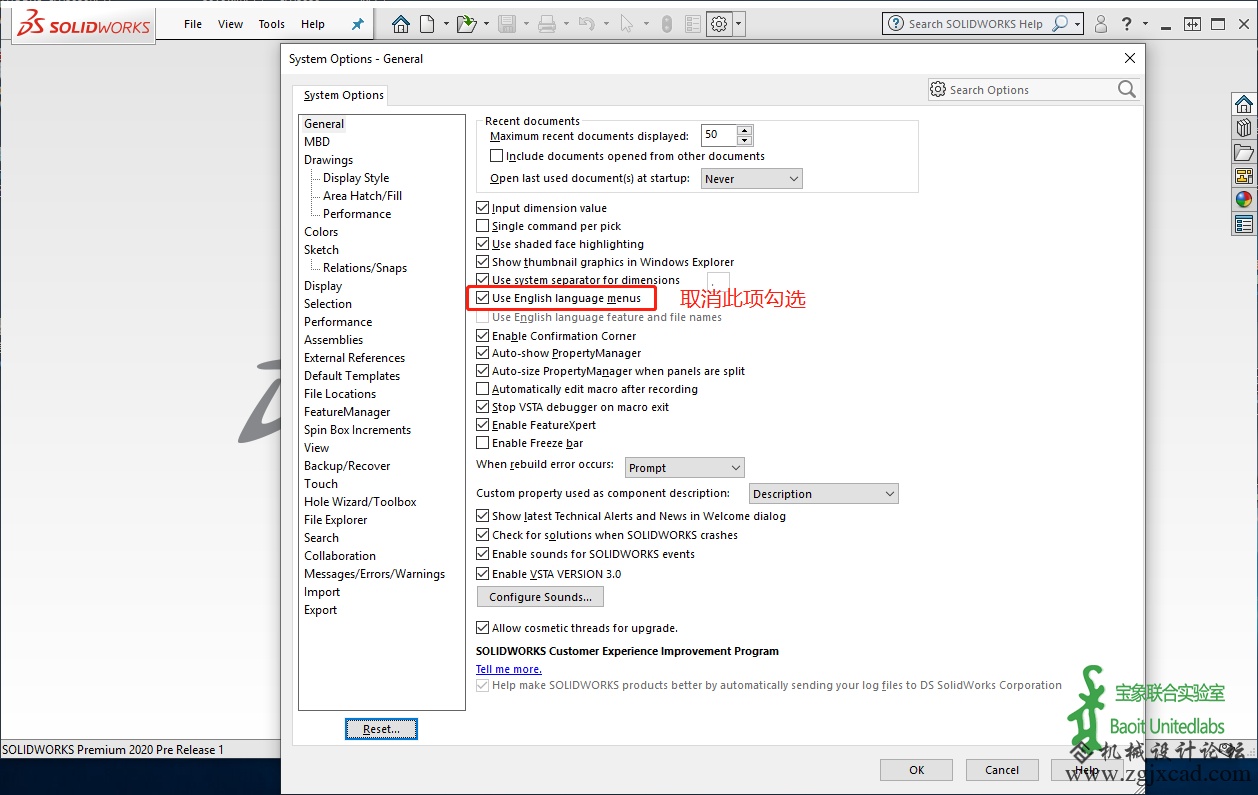The height and width of the screenshot is (795, 1258).
Task: Click the Rebuild traffic light icon
Action: coord(667,24)
